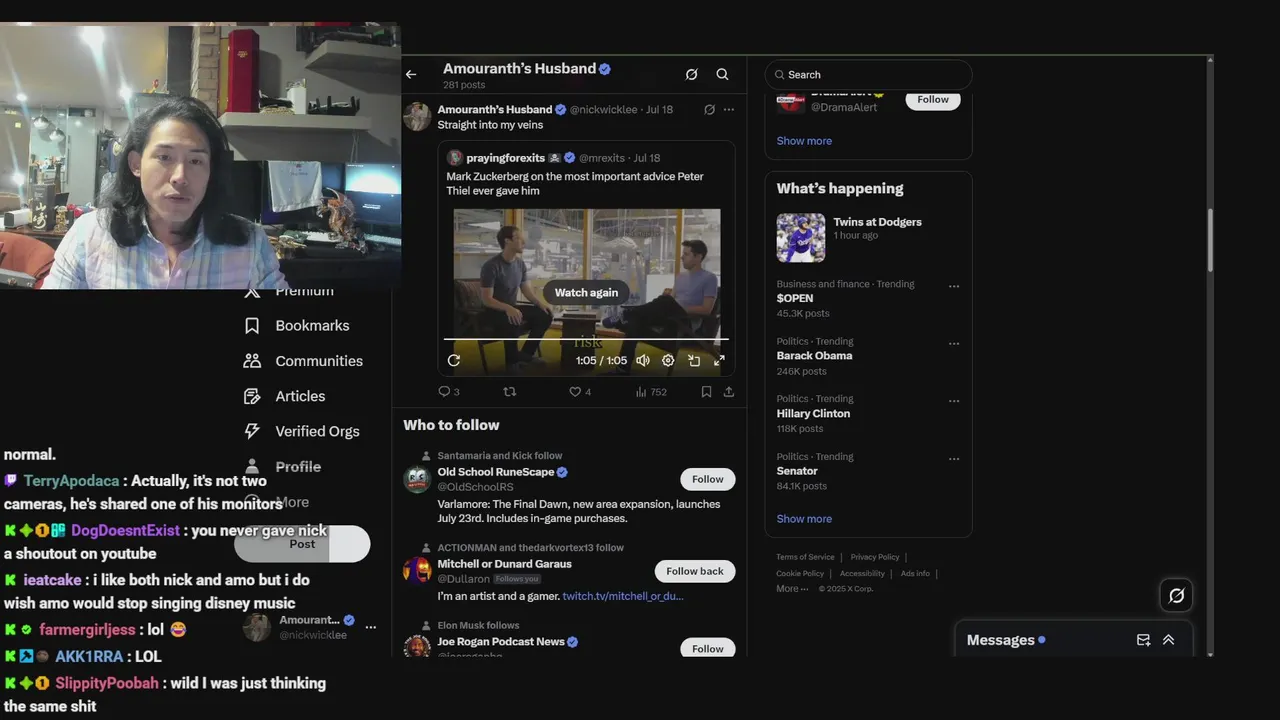The image size is (1280, 720).
Task: Open Mitchell or Dunard Garaus avatar
Action: (x=417, y=571)
